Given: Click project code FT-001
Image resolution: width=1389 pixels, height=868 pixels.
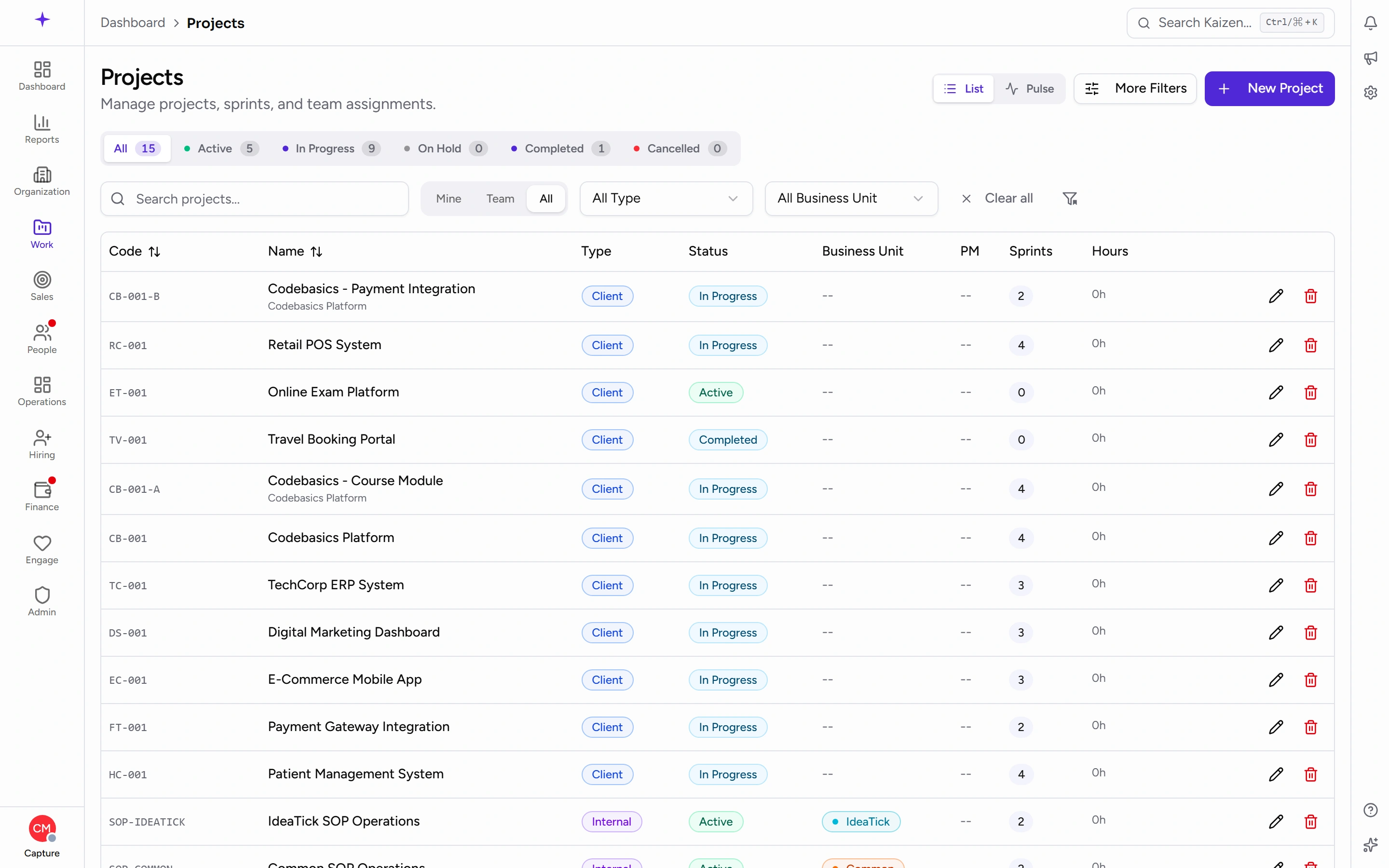Looking at the screenshot, I should (128, 727).
